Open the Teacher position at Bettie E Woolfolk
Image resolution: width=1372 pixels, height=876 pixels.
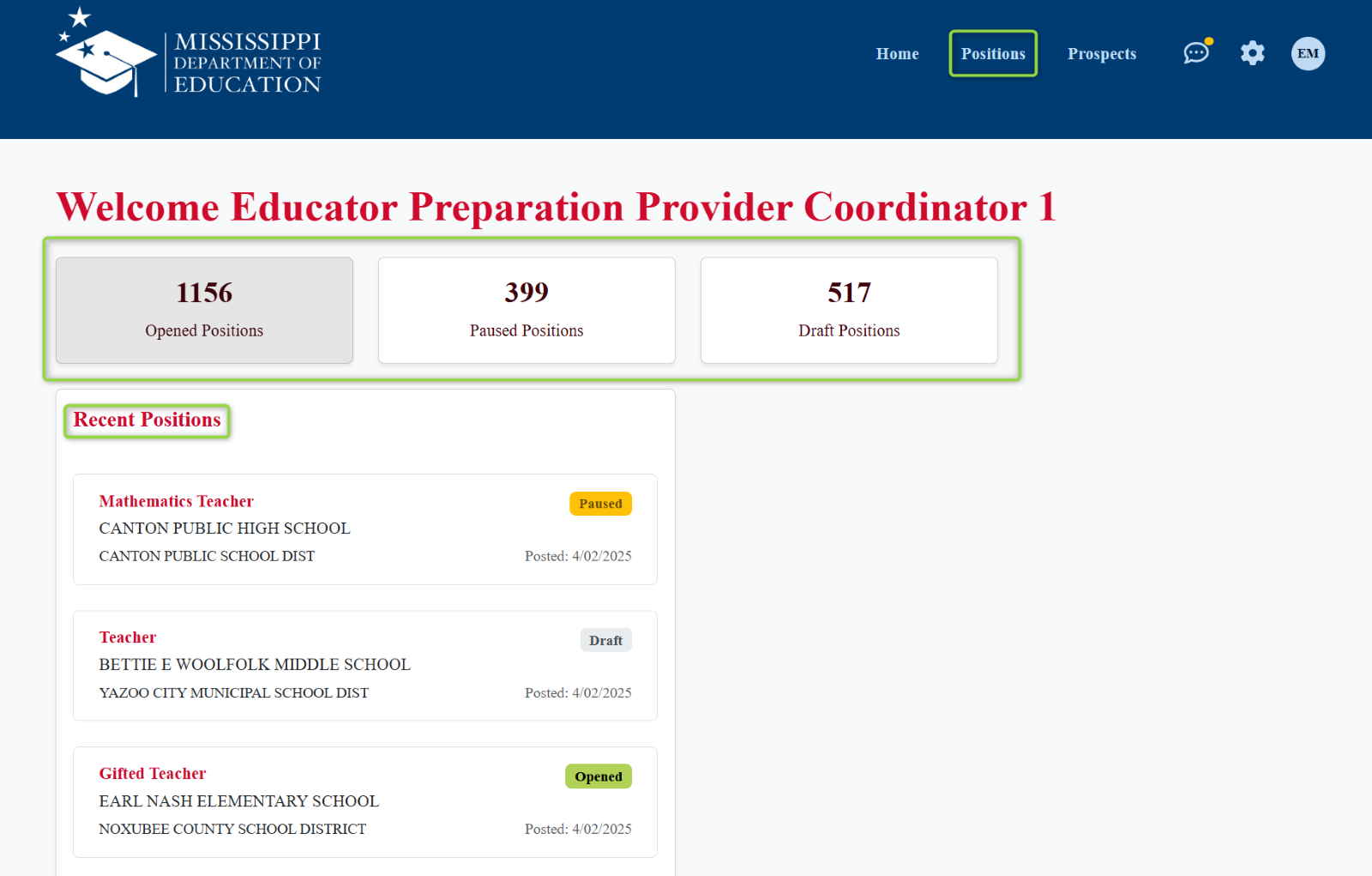click(x=127, y=637)
